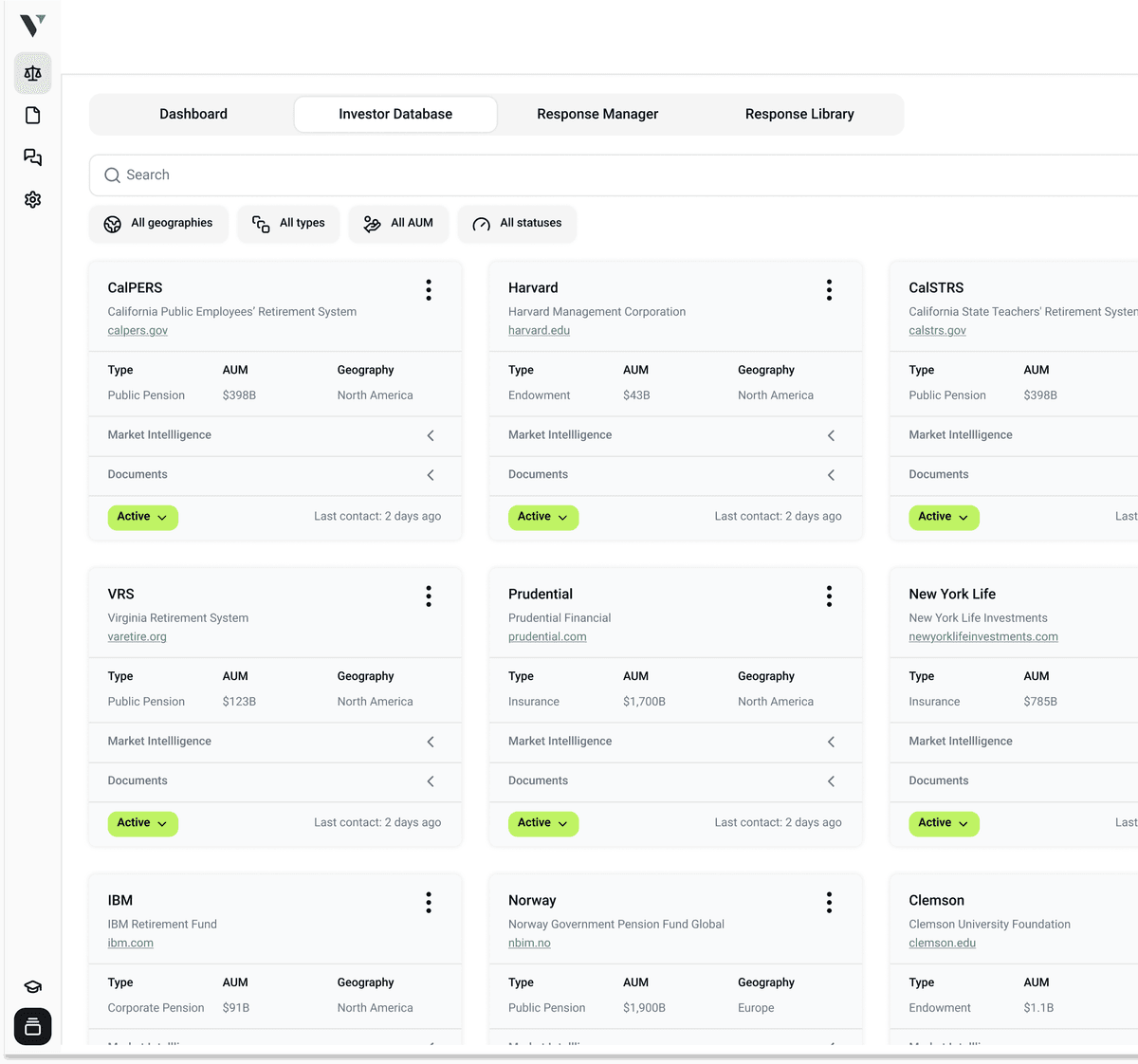Viewport: 1138px width, 1064px height.
Task: Click the stacked layers icon at the bottom of the sidebar
Action: tap(33, 1027)
